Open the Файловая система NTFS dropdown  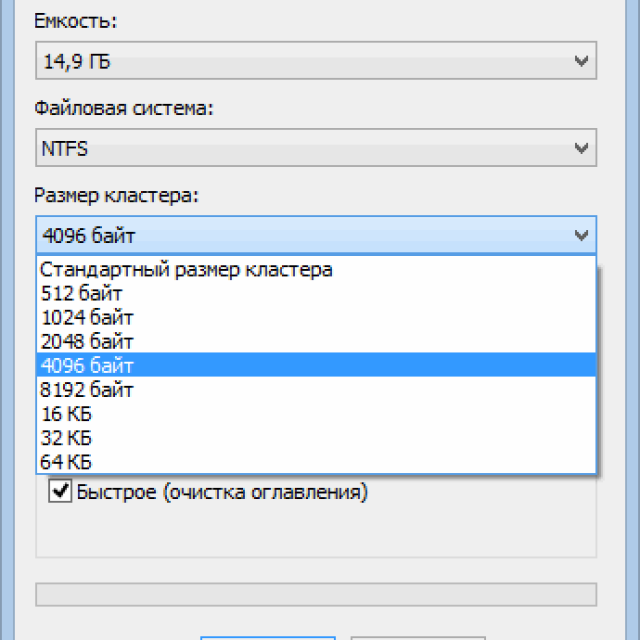[x=316, y=147]
